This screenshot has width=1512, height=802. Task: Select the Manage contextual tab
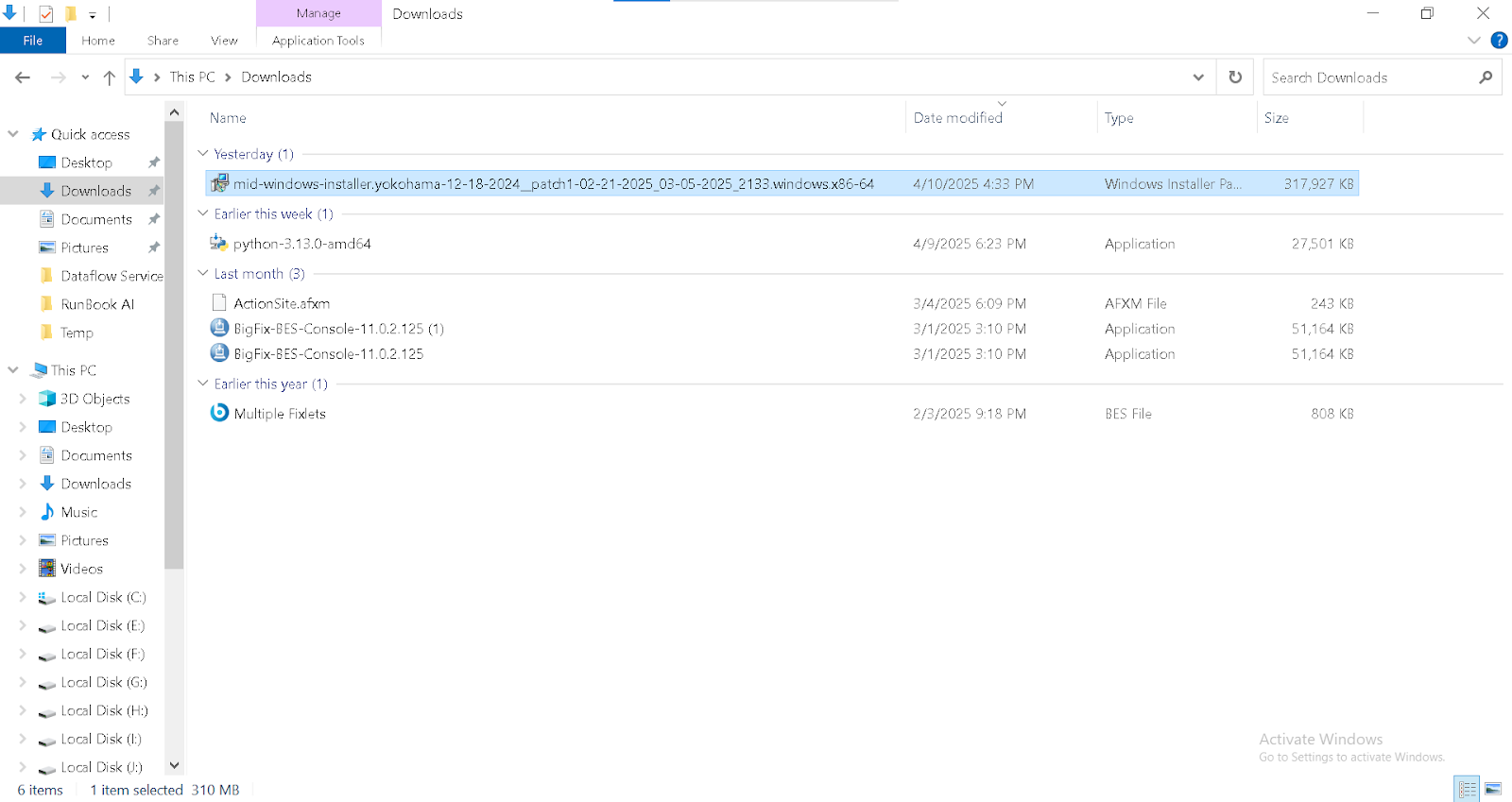(x=318, y=13)
